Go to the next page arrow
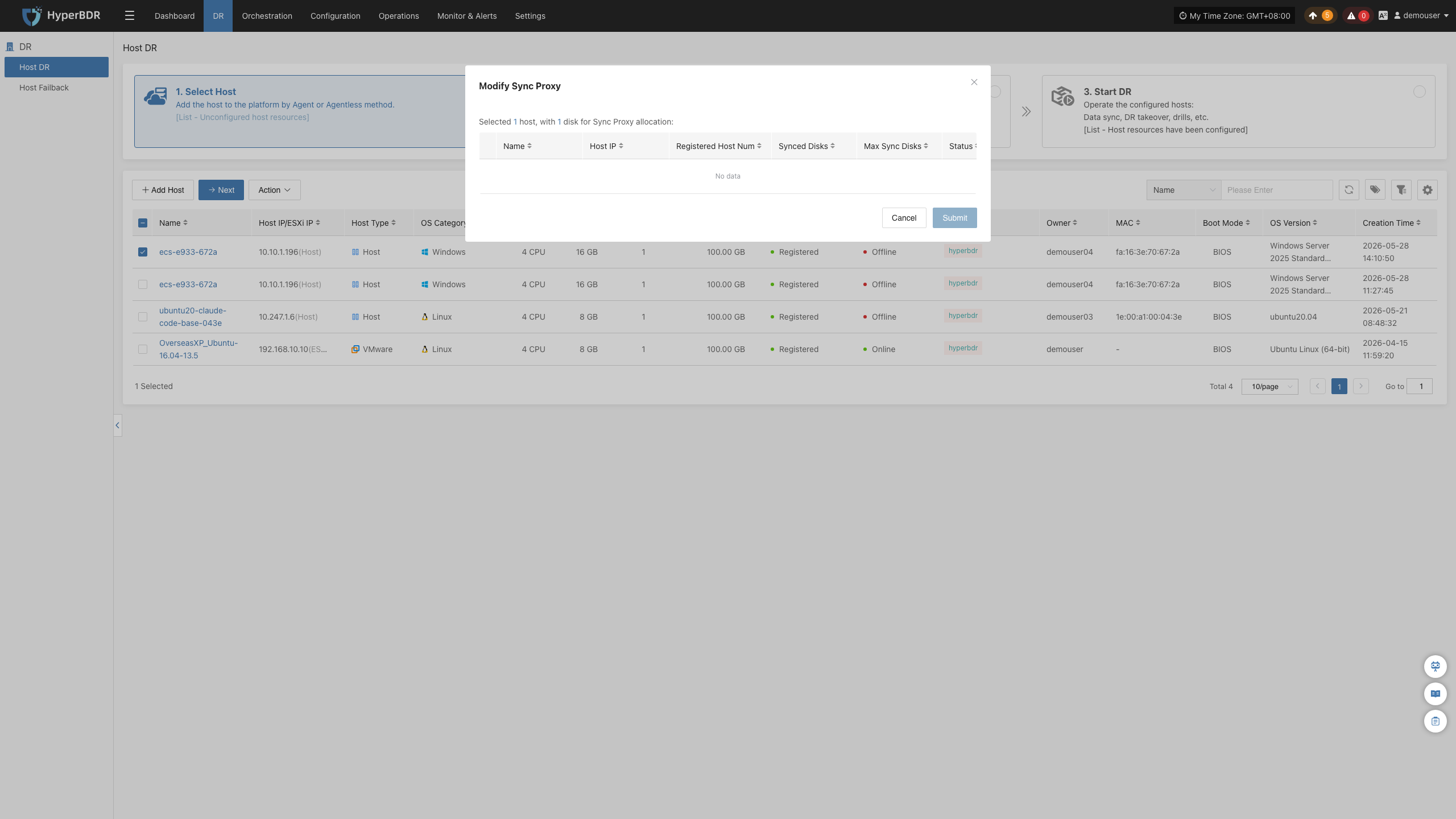This screenshot has width=1456, height=819. coord(1361,386)
